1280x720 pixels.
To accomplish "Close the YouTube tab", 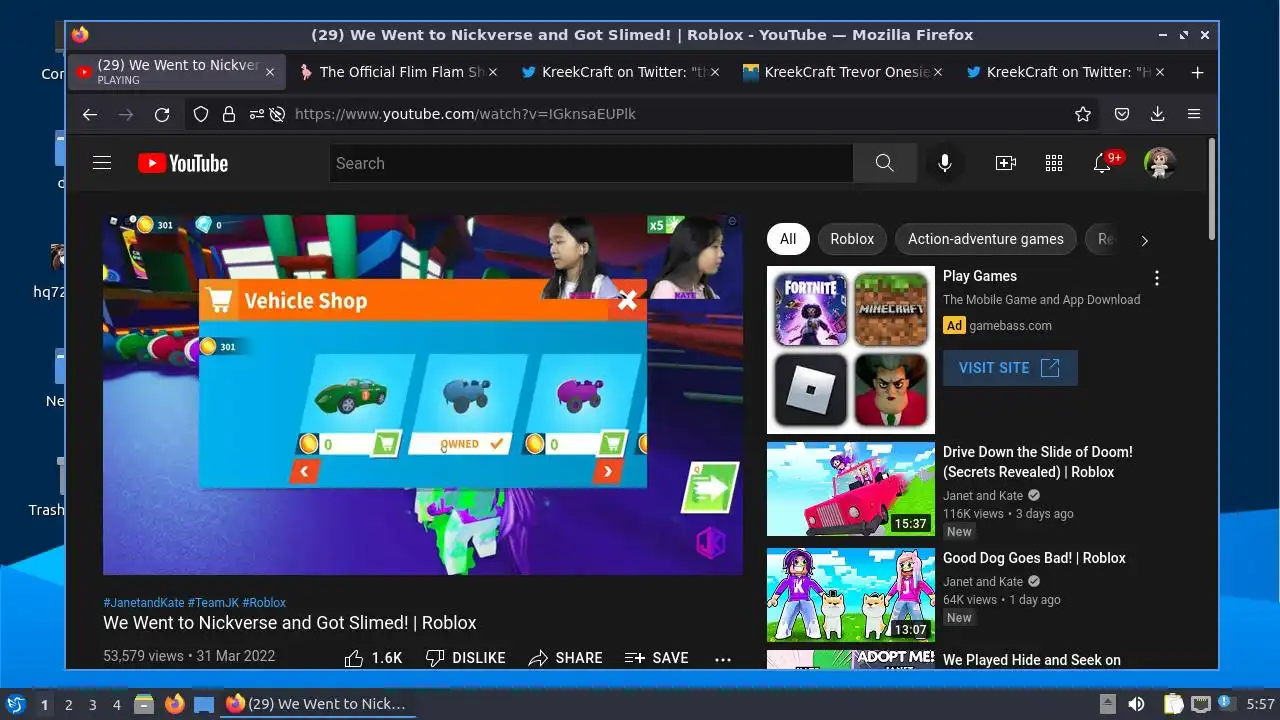I will [x=270, y=72].
